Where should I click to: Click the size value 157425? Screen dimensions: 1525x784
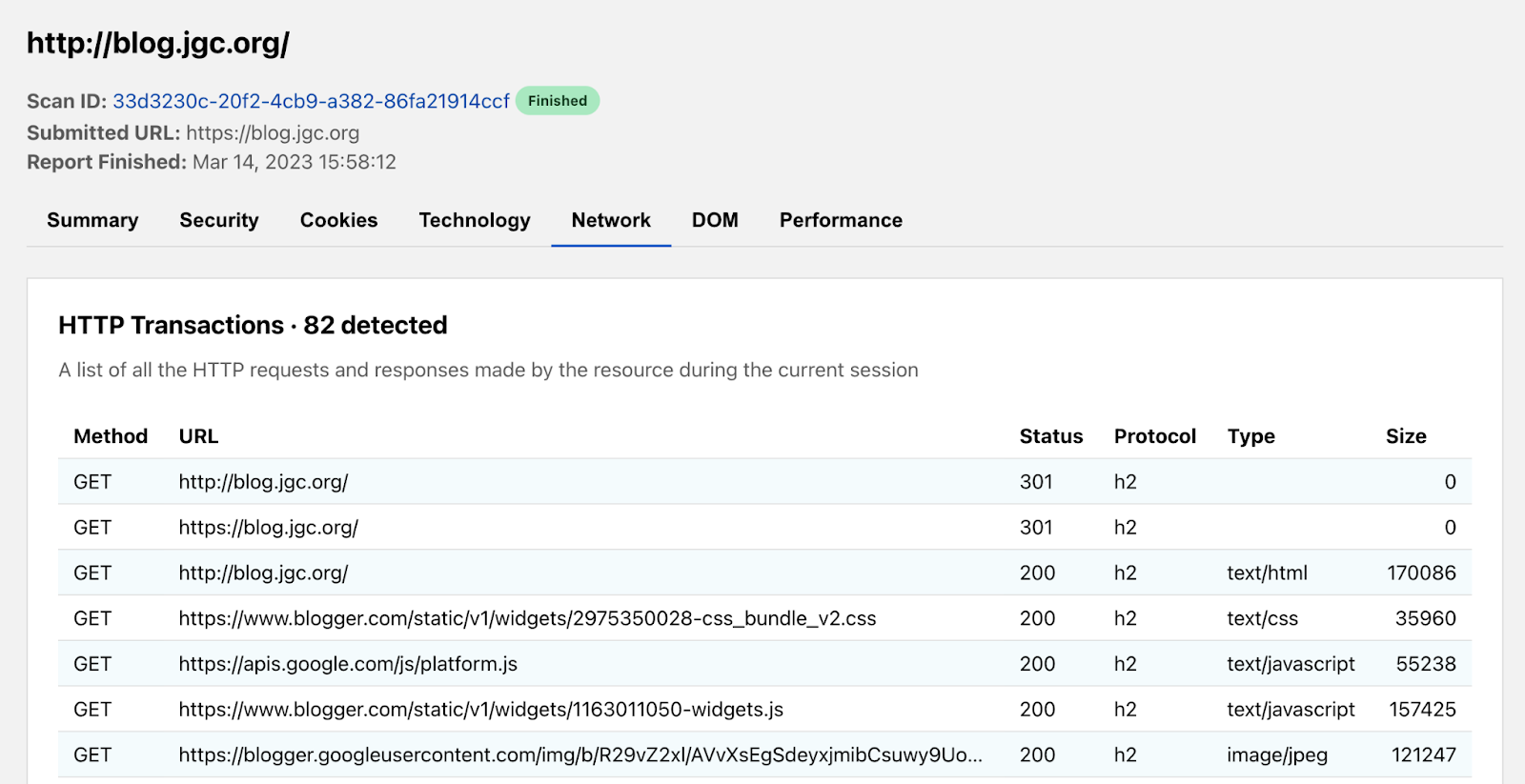click(1422, 710)
